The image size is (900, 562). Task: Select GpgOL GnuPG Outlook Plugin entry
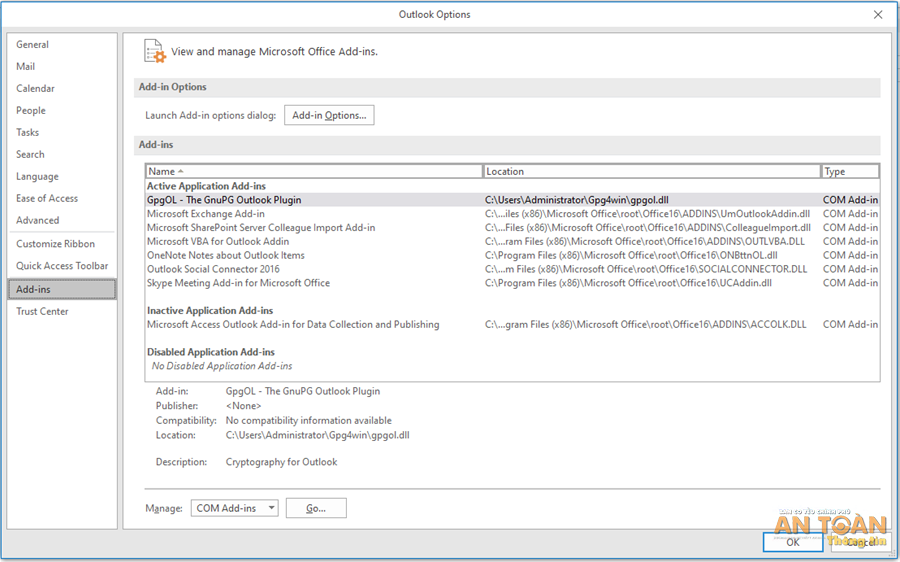coord(224,200)
